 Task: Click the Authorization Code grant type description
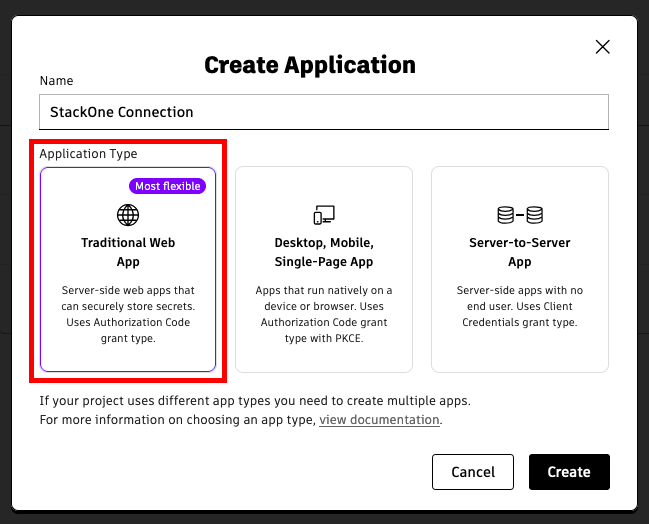(128, 314)
